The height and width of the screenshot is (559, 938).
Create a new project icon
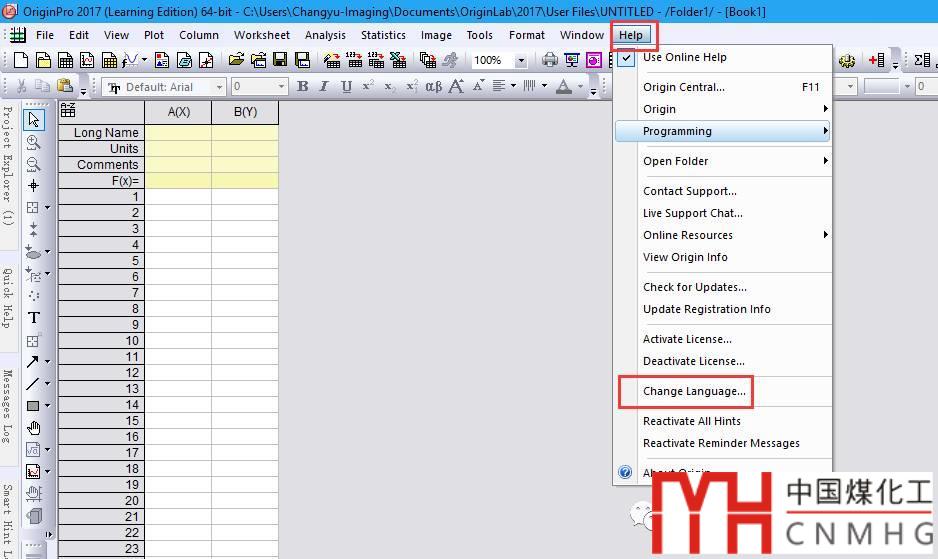[x=21, y=60]
